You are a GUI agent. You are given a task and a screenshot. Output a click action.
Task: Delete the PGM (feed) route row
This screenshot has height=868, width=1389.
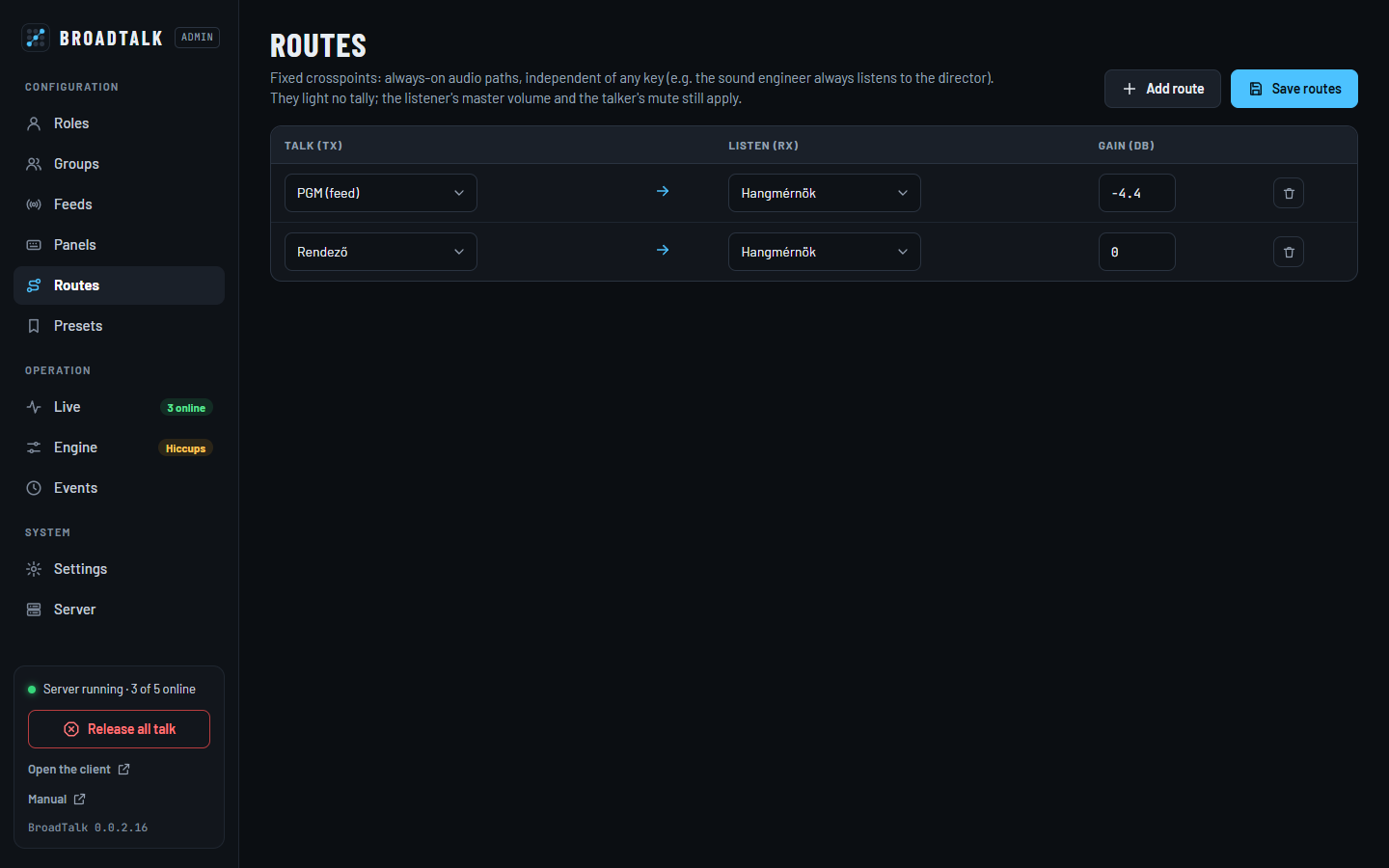click(1289, 193)
